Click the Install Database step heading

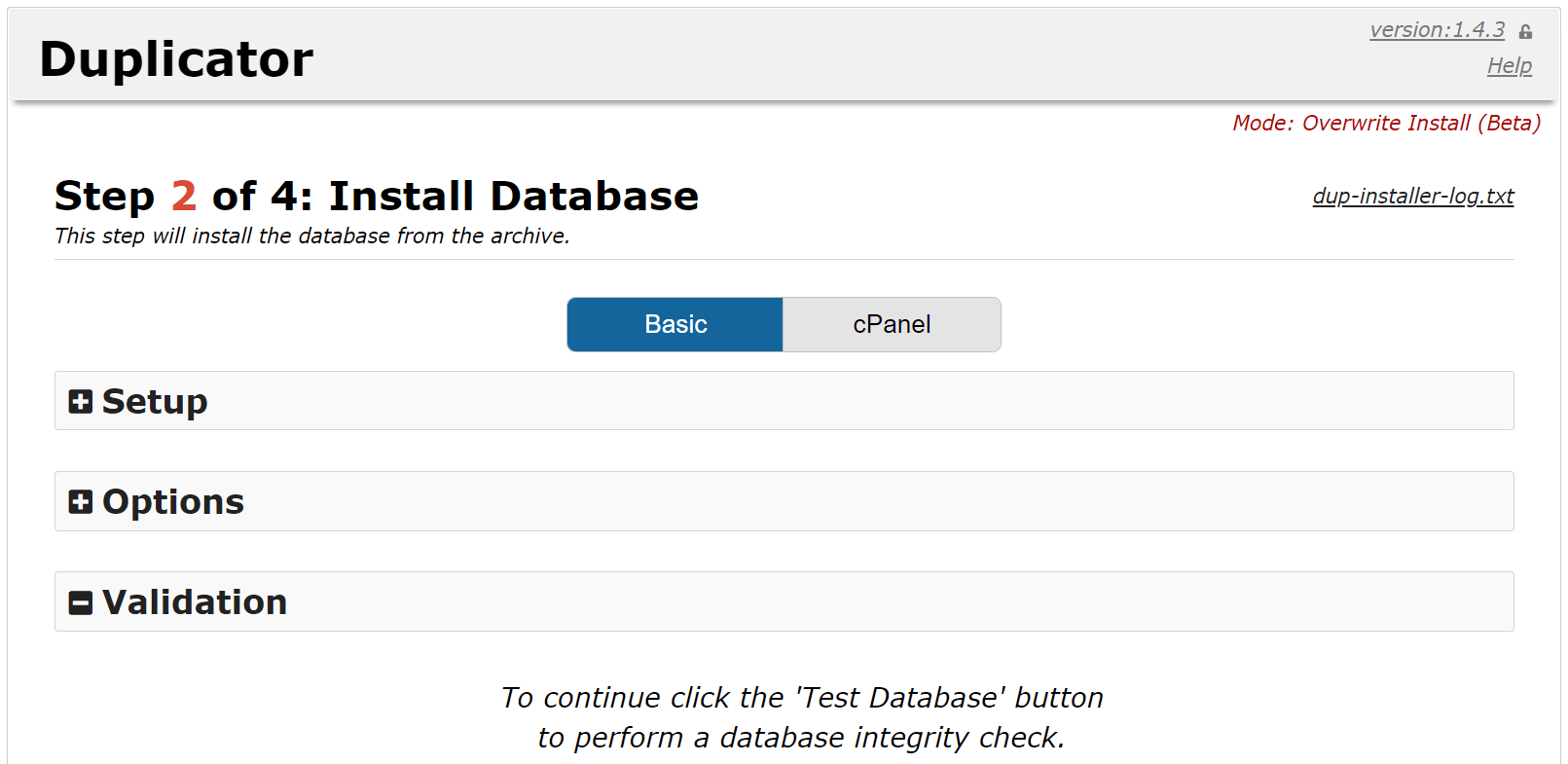tap(514, 196)
